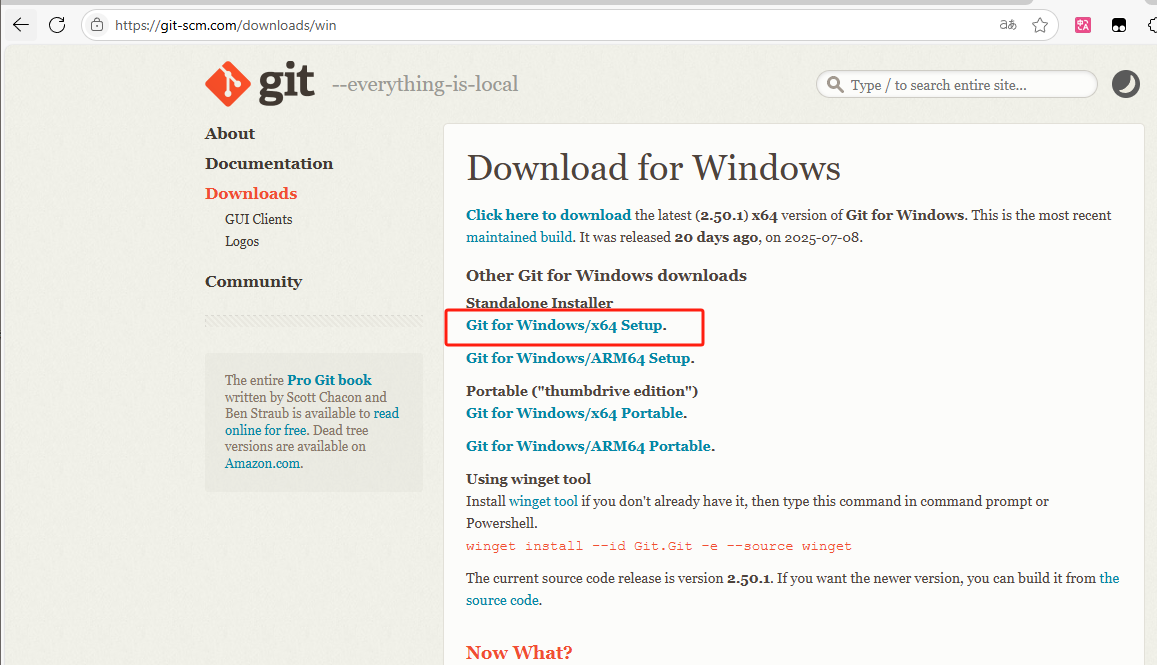Click 'Portable ("thumbdrive edition")' heading
Image resolution: width=1157 pixels, height=665 pixels.
[x=581, y=390]
